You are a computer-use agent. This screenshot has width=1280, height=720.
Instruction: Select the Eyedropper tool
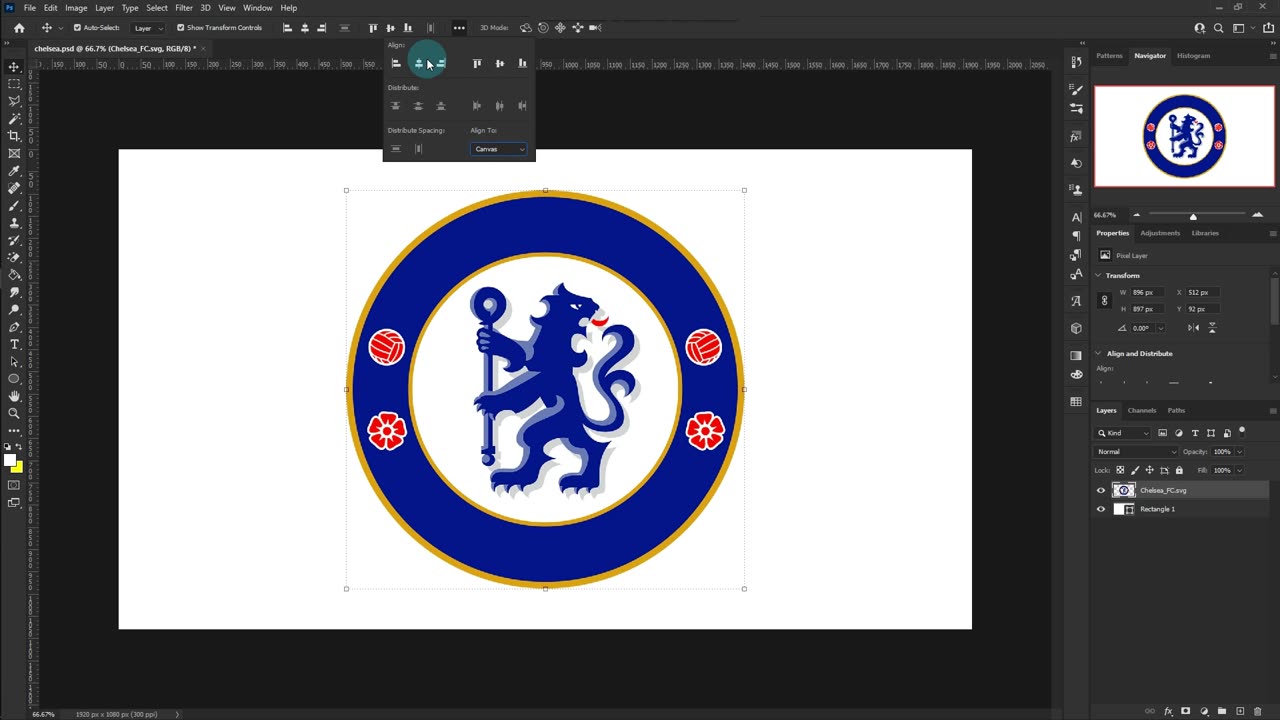(14, 171)
